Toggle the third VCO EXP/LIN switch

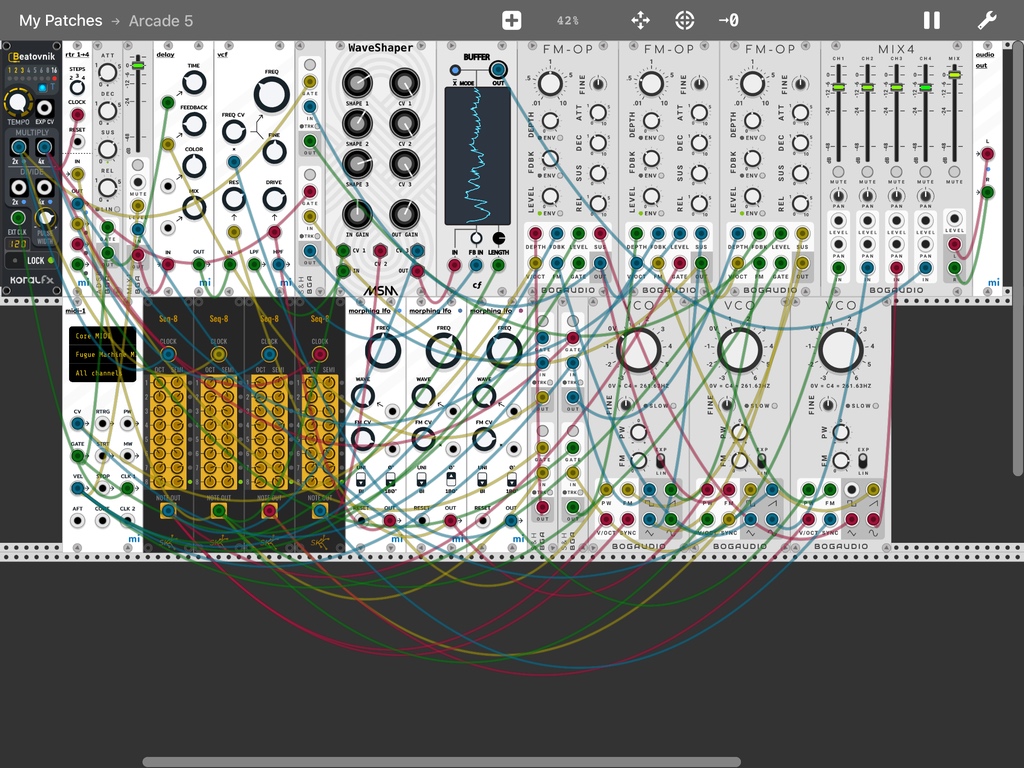863,461
